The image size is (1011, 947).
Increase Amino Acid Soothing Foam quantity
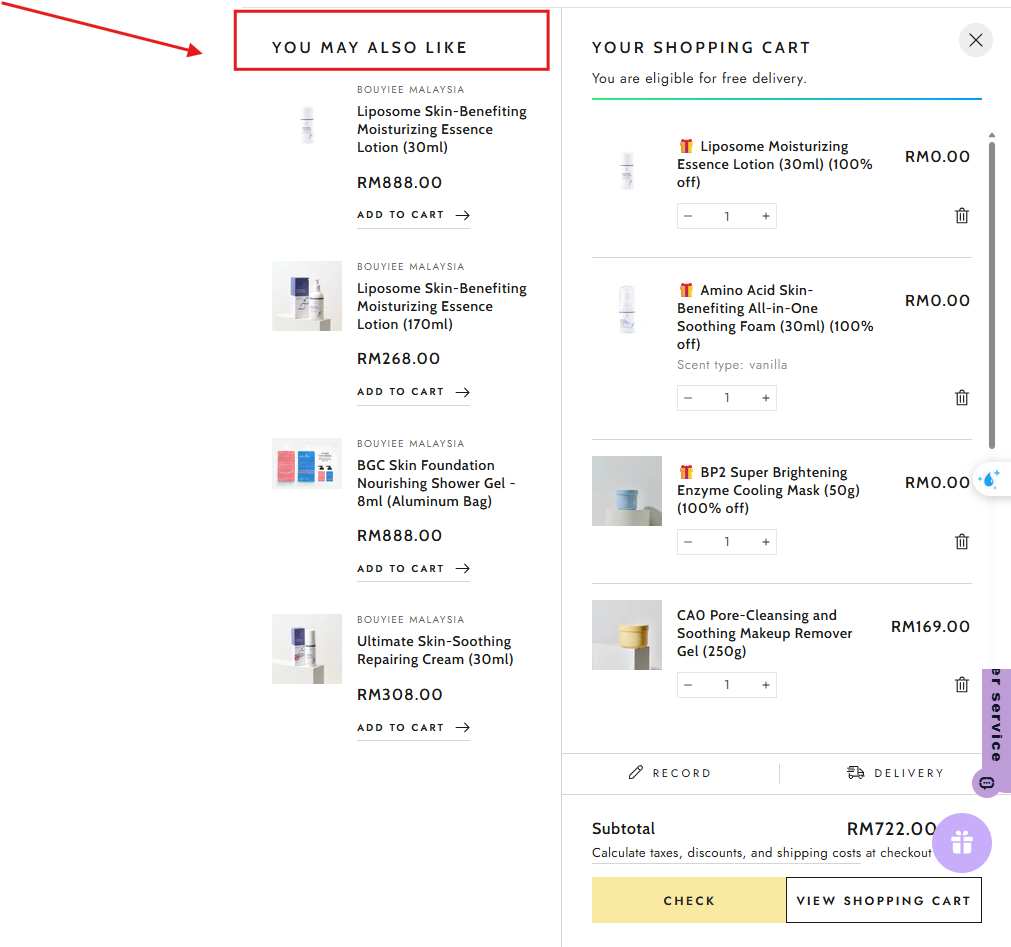[766, 398]
